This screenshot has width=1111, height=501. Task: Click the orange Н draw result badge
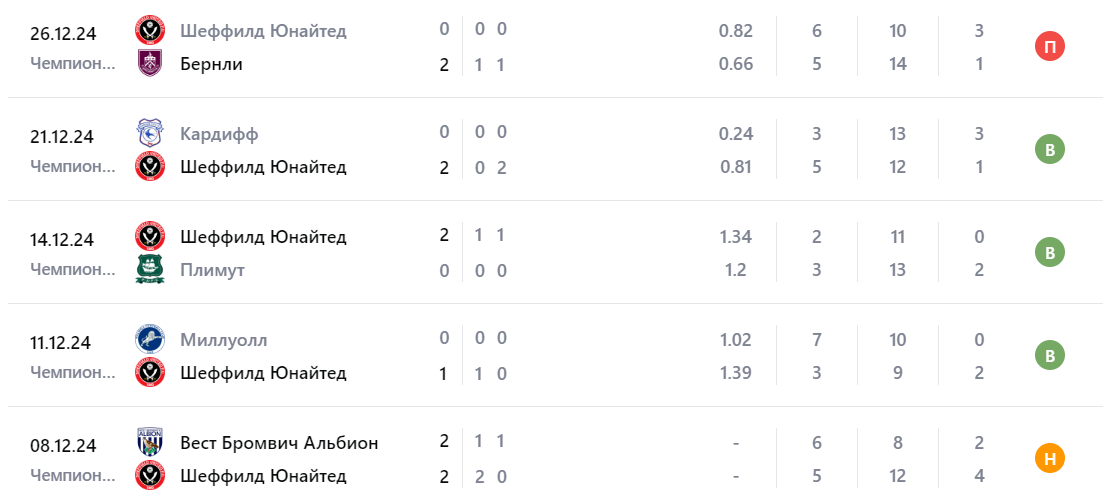point(1050,459)
